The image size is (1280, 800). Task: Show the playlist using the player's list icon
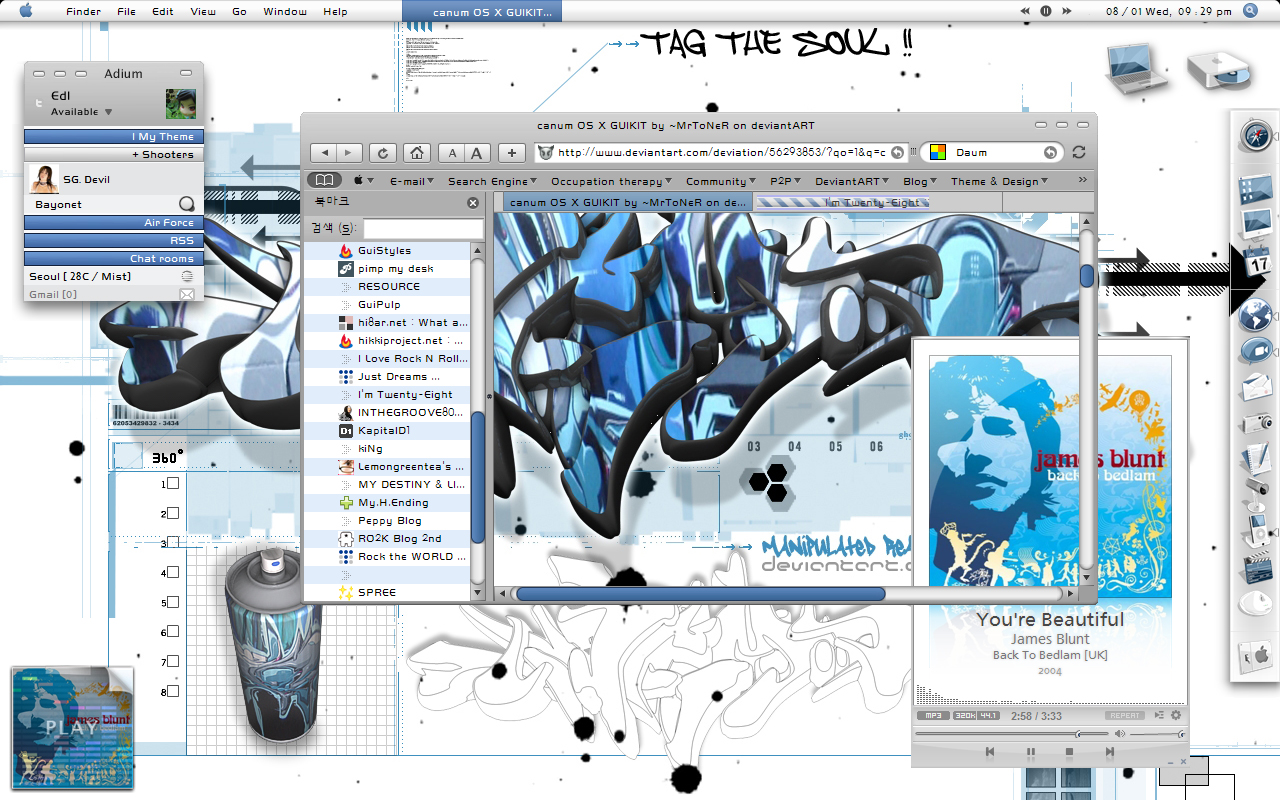coord(1159,715)
